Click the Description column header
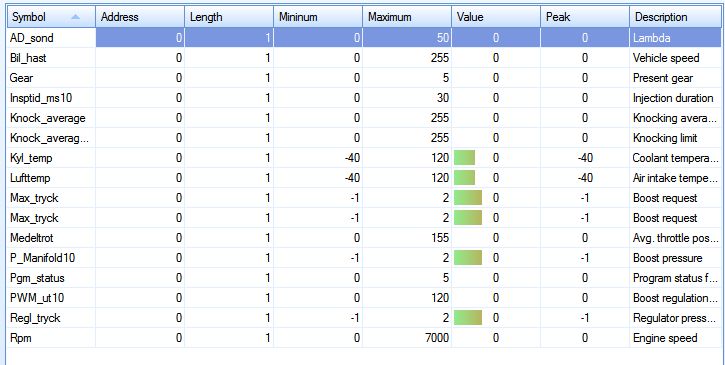This screenshot has height=365, width=725. coord(676,17)
